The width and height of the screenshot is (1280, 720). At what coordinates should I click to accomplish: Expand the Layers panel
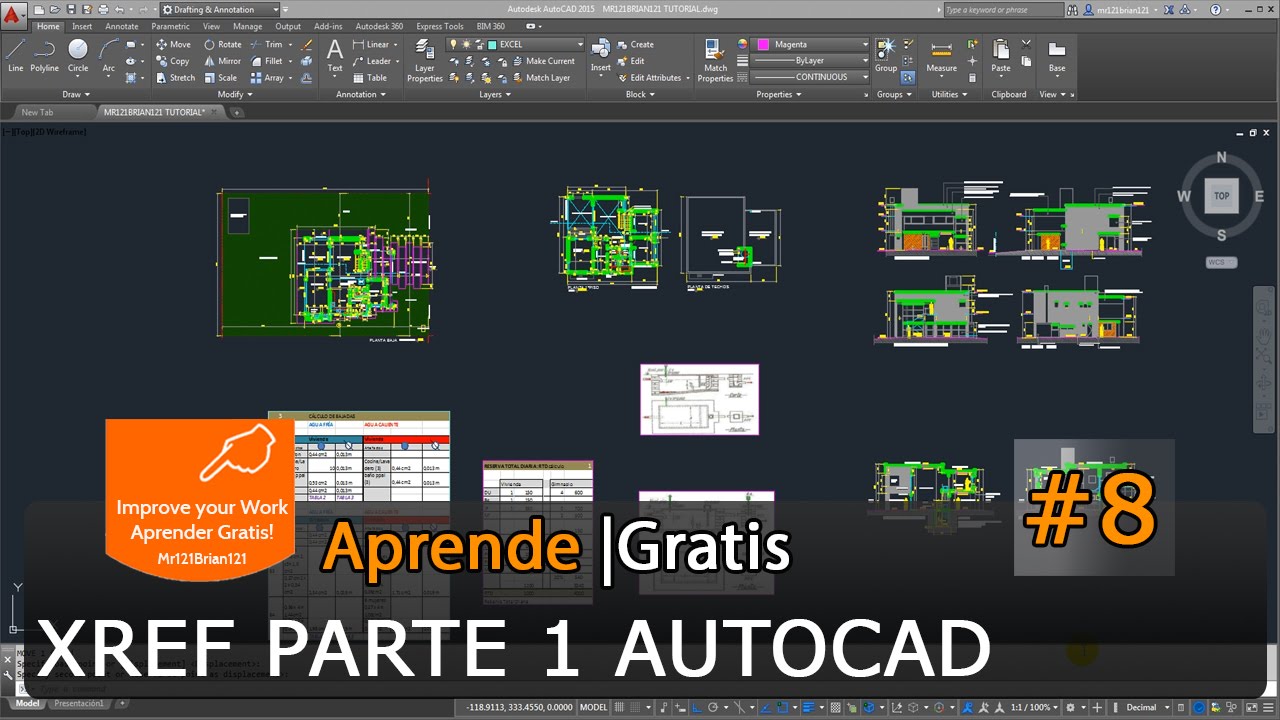click(495, 94)
